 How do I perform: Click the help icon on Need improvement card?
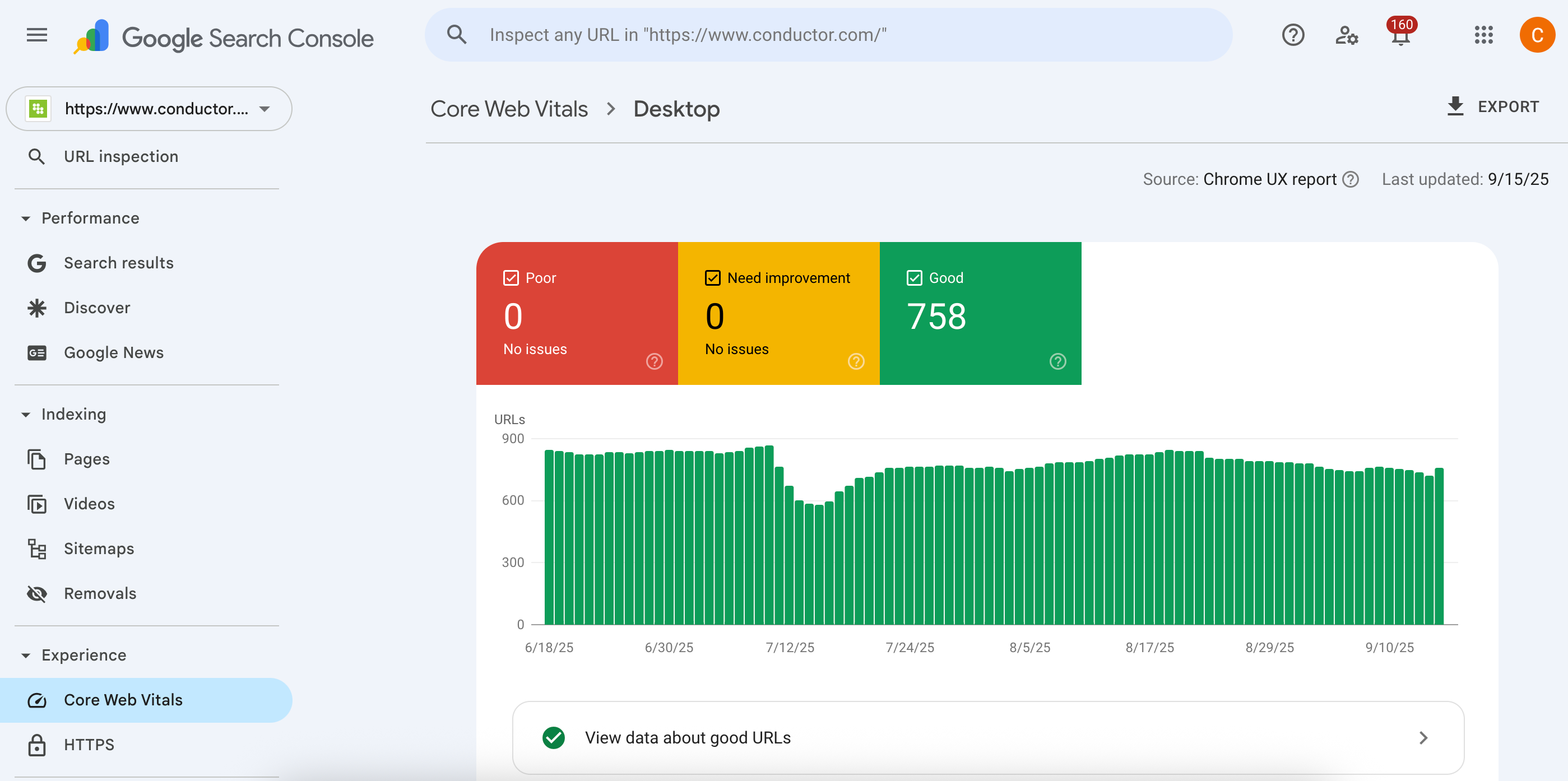(x=855, y=361)
